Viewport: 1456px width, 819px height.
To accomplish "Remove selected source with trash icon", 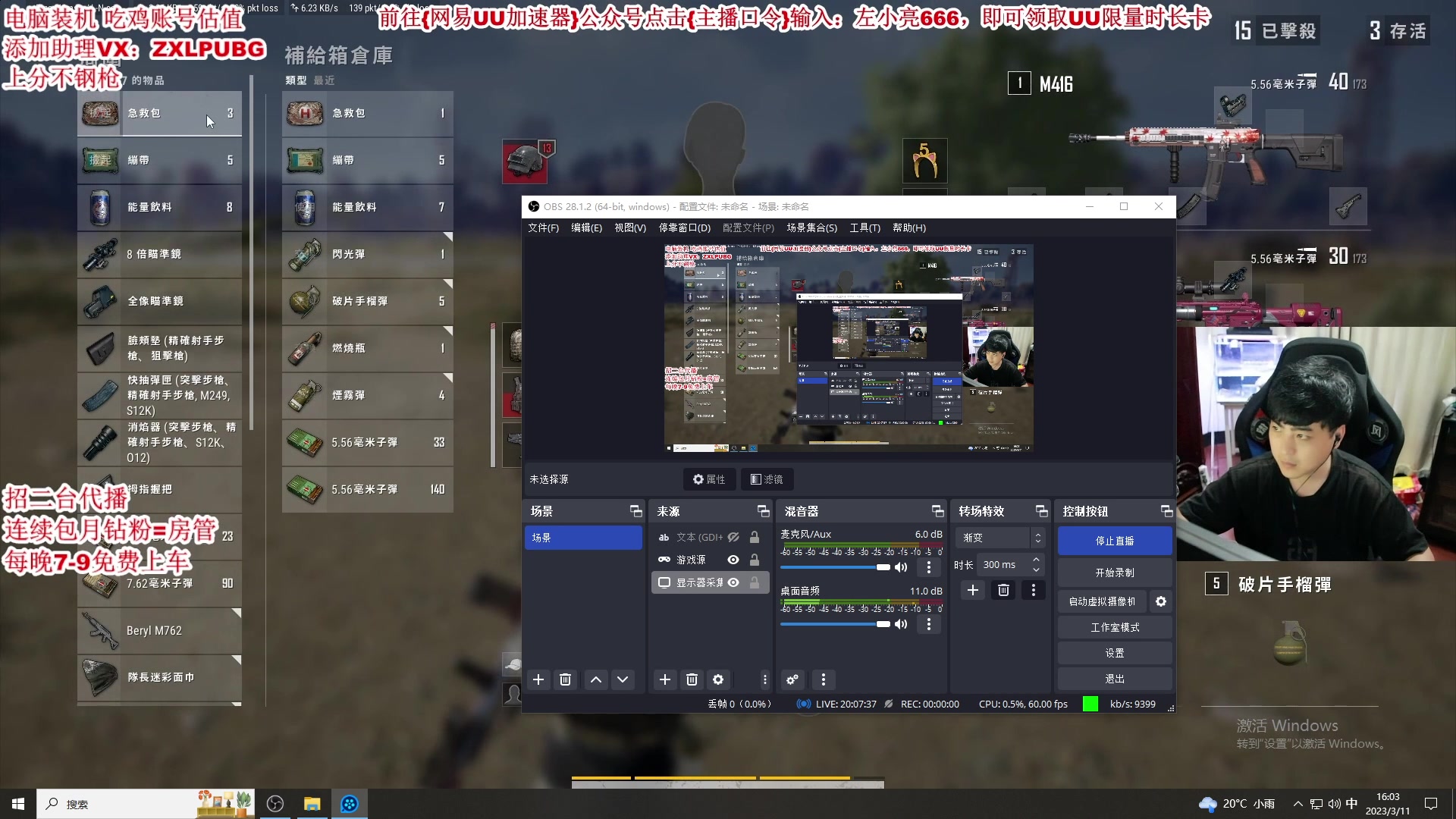I will tap(692, 679).
